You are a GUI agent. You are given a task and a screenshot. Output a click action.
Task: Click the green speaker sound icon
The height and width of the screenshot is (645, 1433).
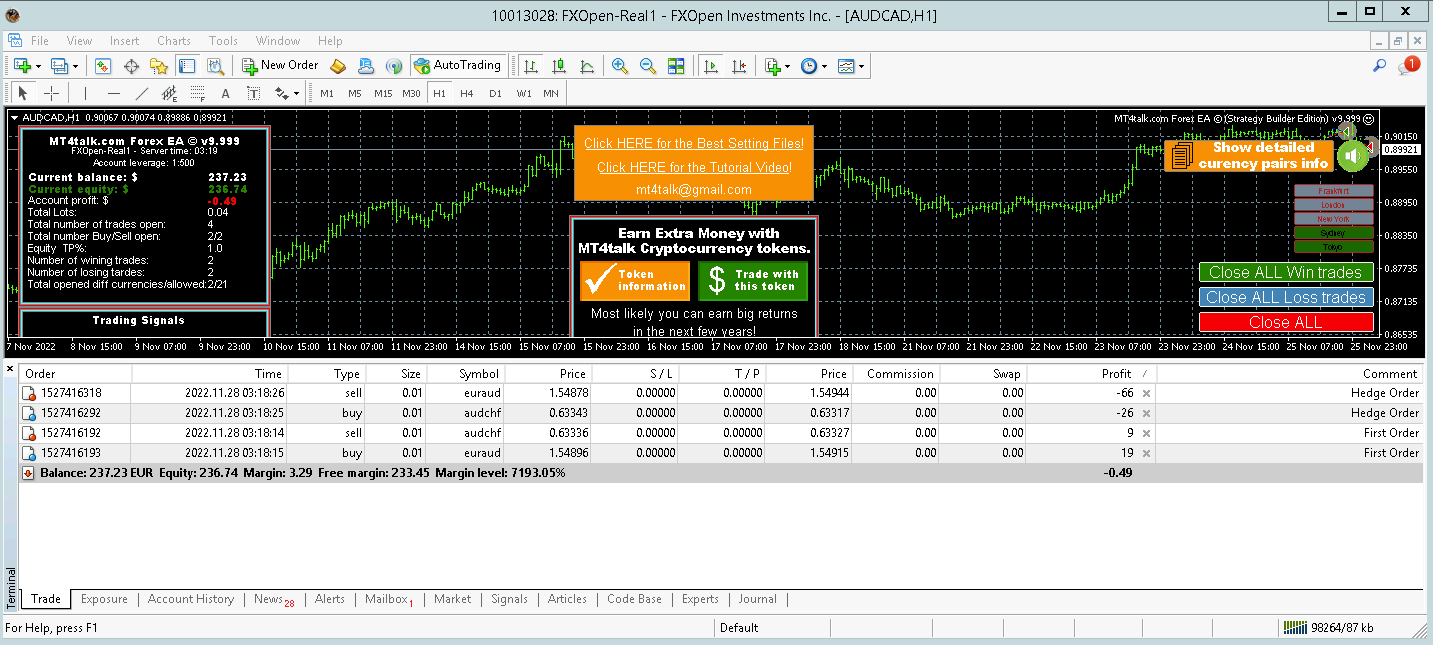[1353, 155]
